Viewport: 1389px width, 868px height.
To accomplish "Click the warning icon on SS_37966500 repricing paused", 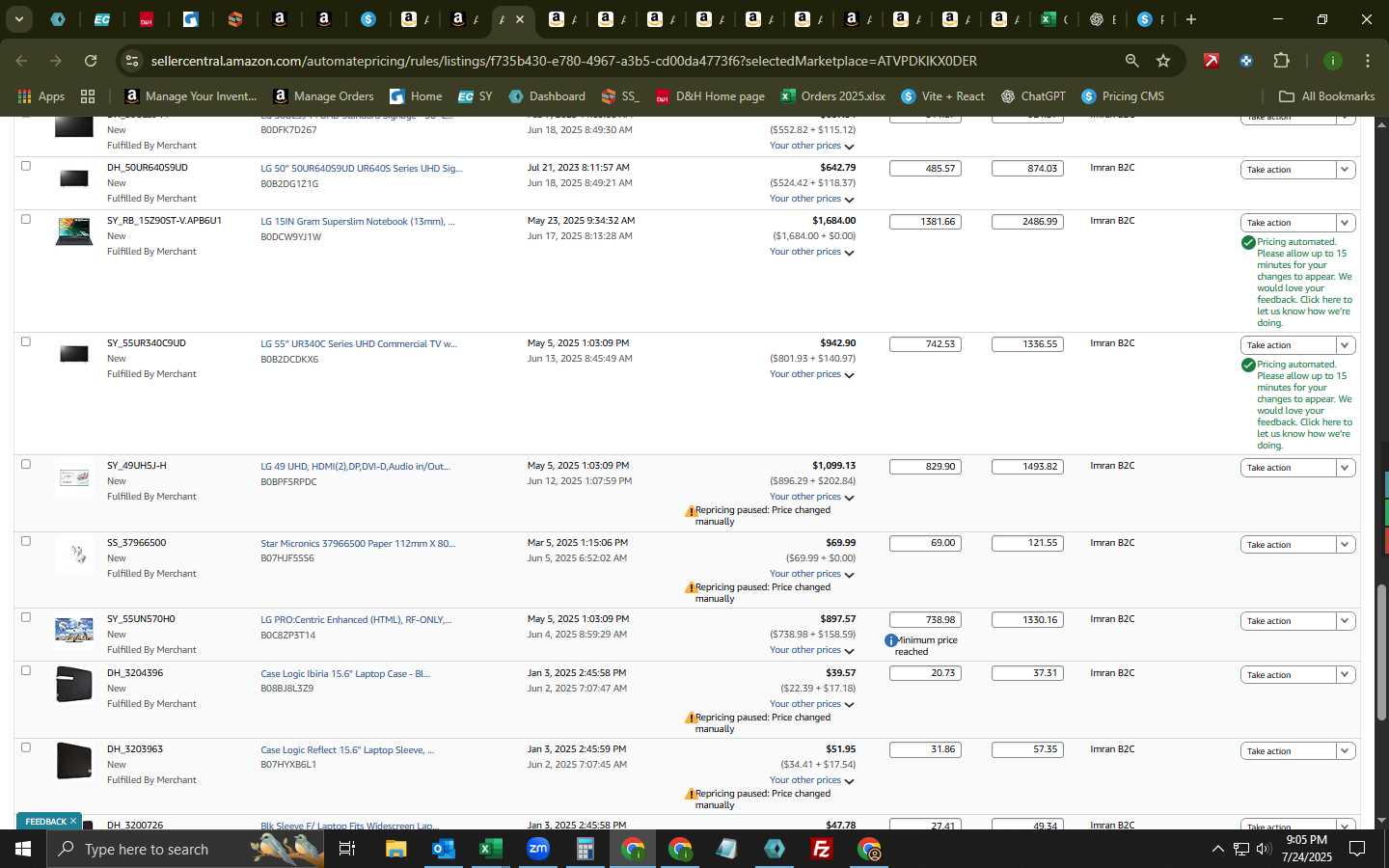I will tap(691, 588).
